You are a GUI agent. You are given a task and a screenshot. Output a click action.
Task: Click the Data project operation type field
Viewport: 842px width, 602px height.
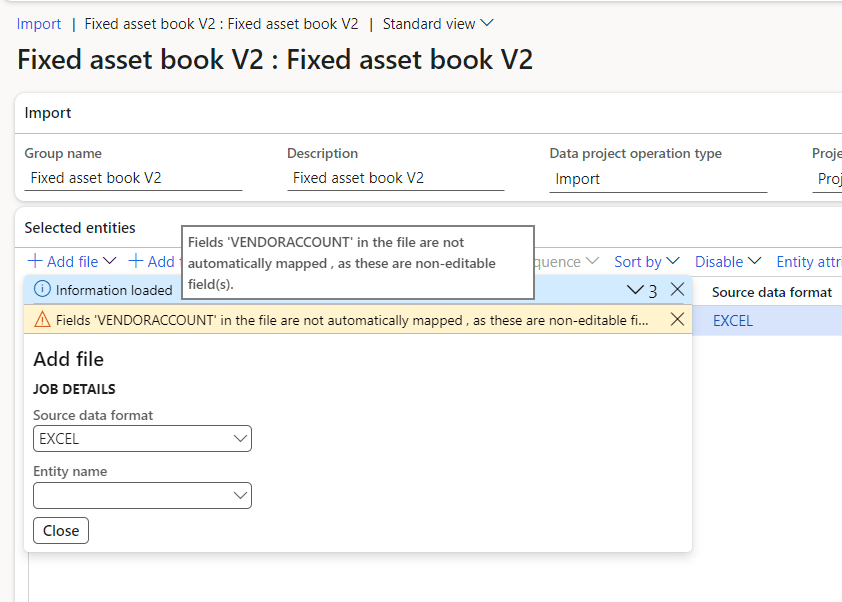click(657, 179)
